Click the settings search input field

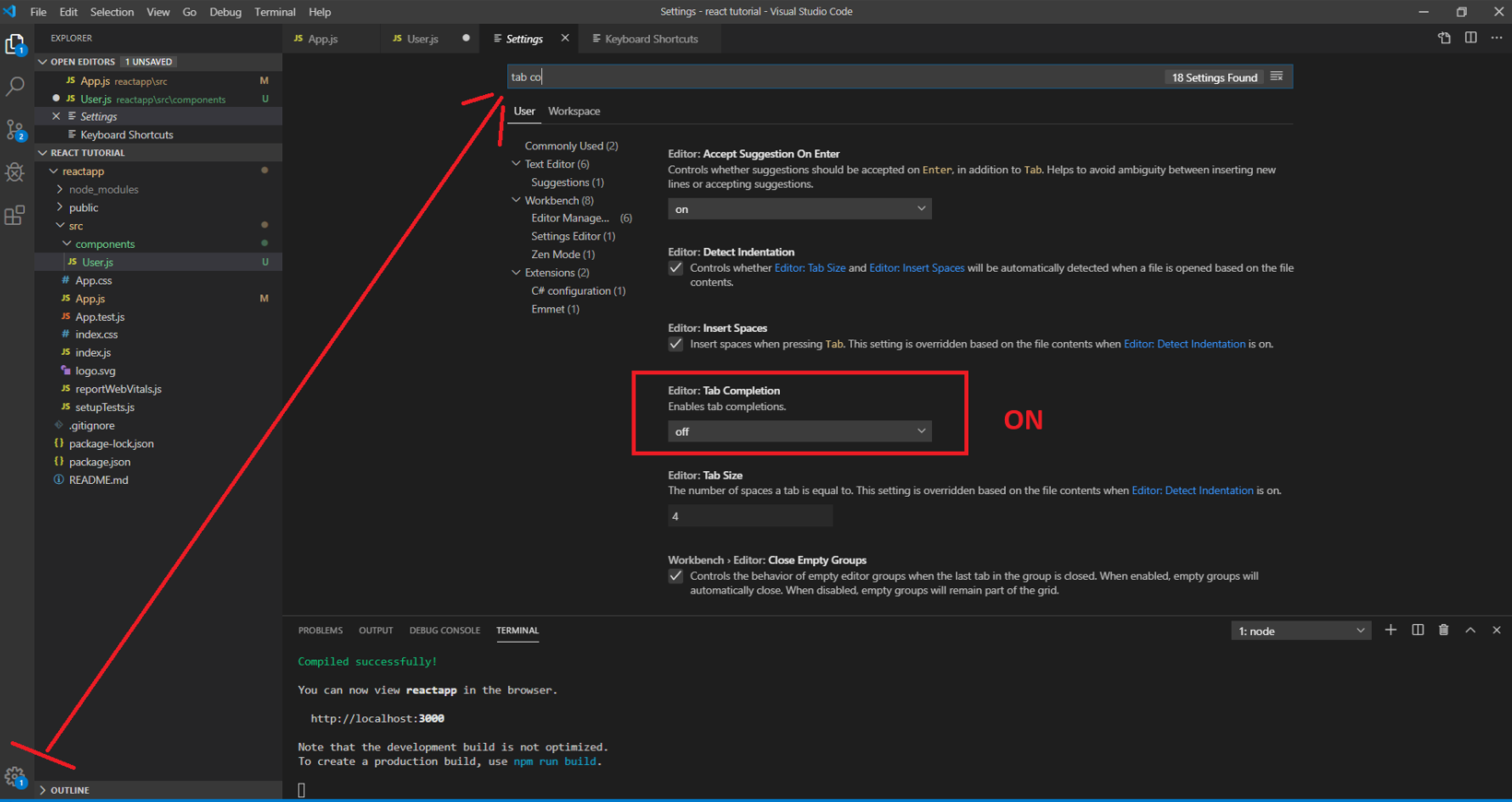(x=830, y=77)
